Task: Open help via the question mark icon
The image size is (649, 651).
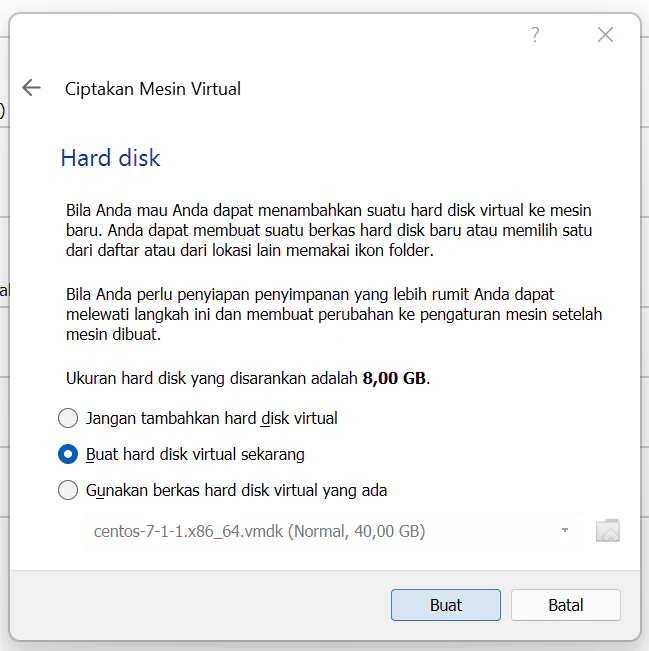Action: click(536, 34)
